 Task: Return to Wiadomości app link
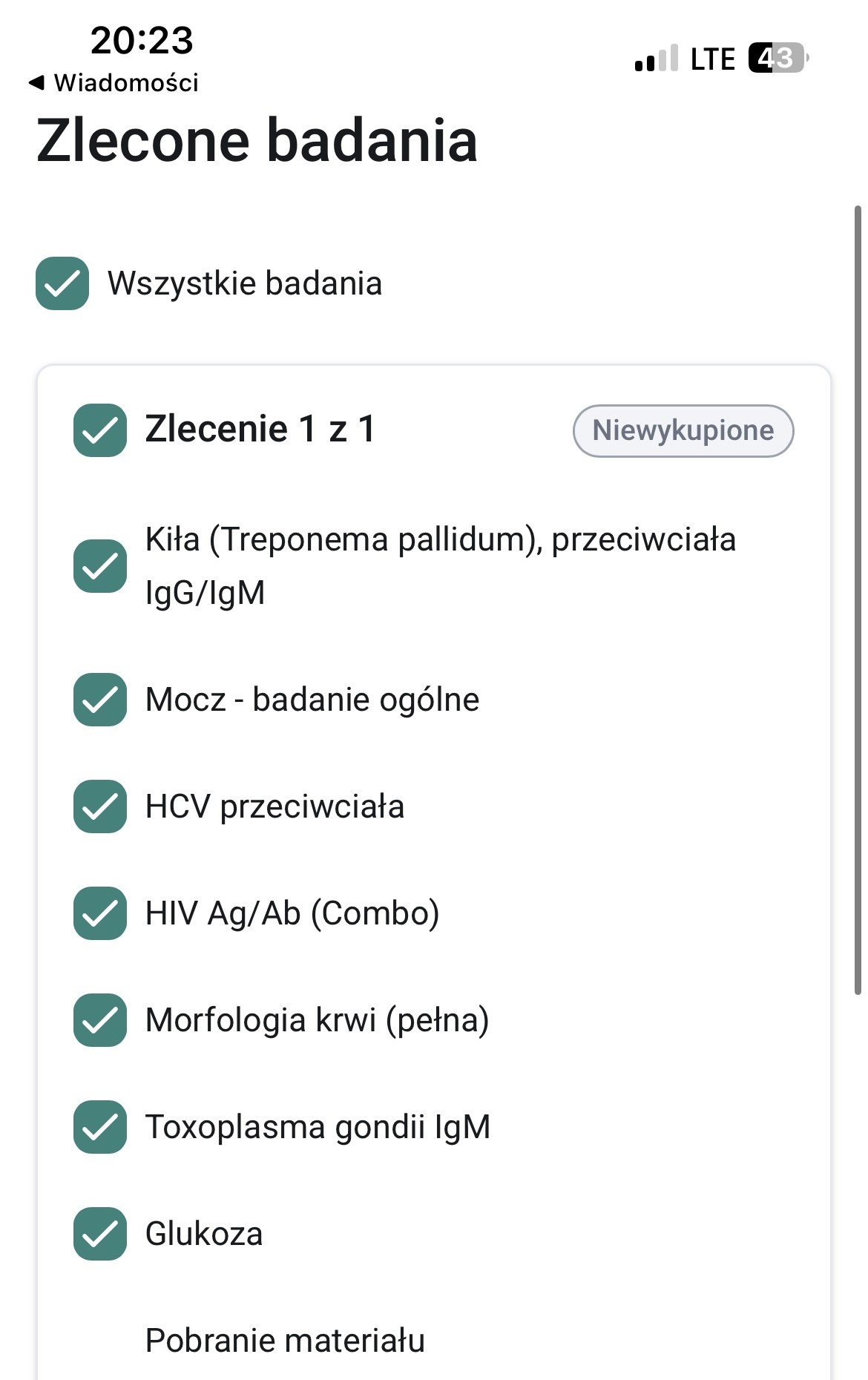pyautogui.click(x=126, y=83)
